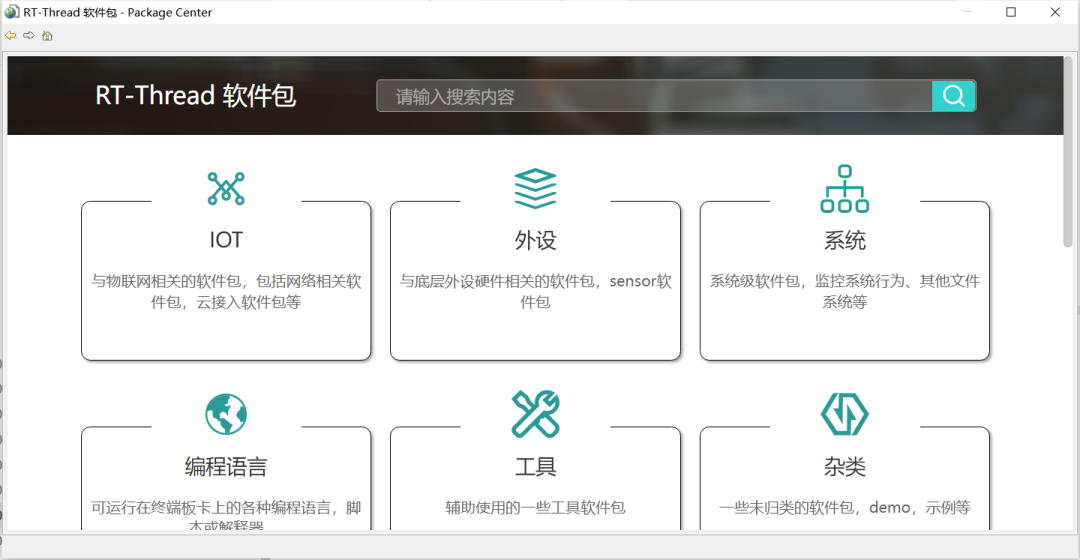Screen dimensions: 1080x560
Task: Click 系统 description starting 系统级软件包
Action: (844, 291)
